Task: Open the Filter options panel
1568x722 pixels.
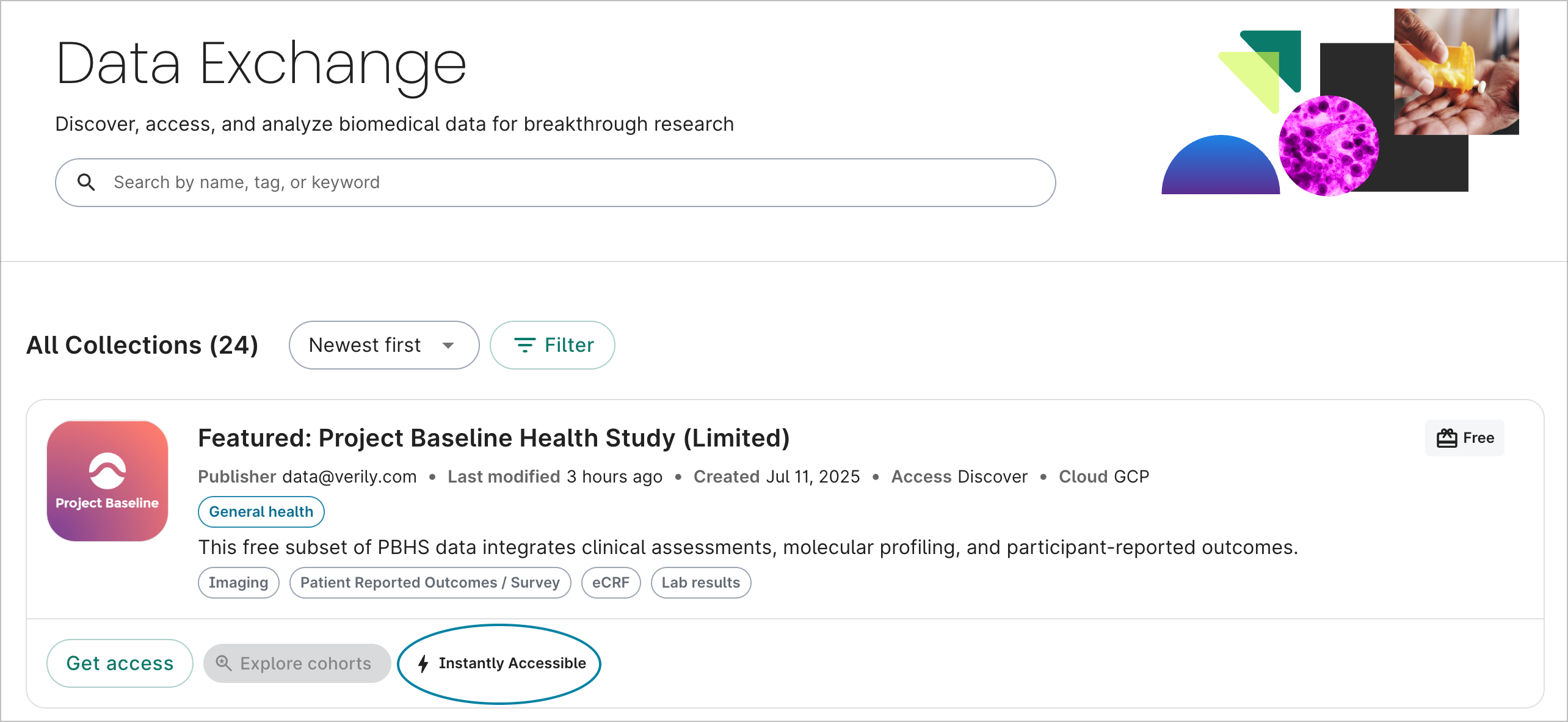Action: point(552,345)
